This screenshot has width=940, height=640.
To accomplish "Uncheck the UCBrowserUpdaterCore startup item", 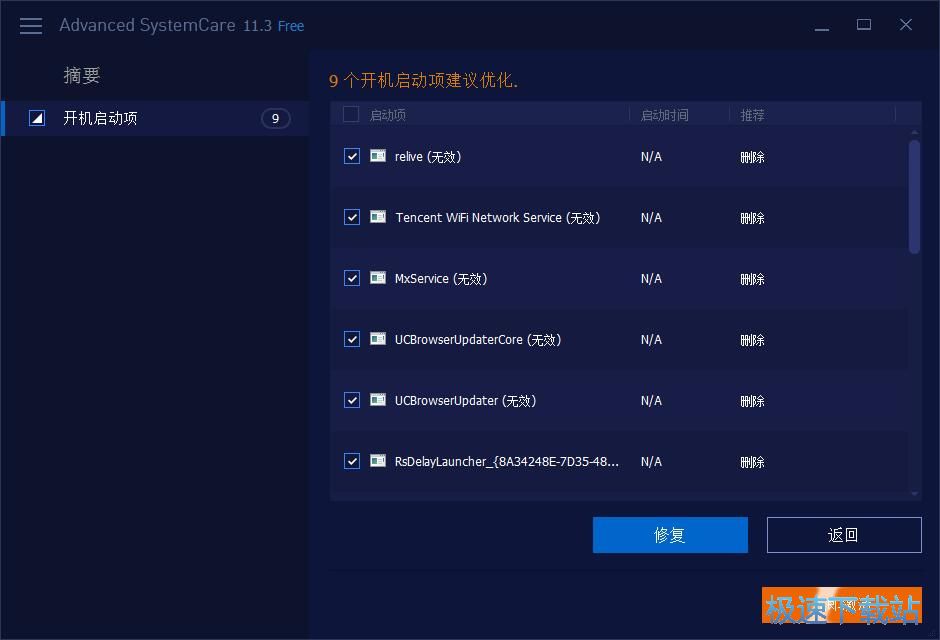I will (351, 339).
